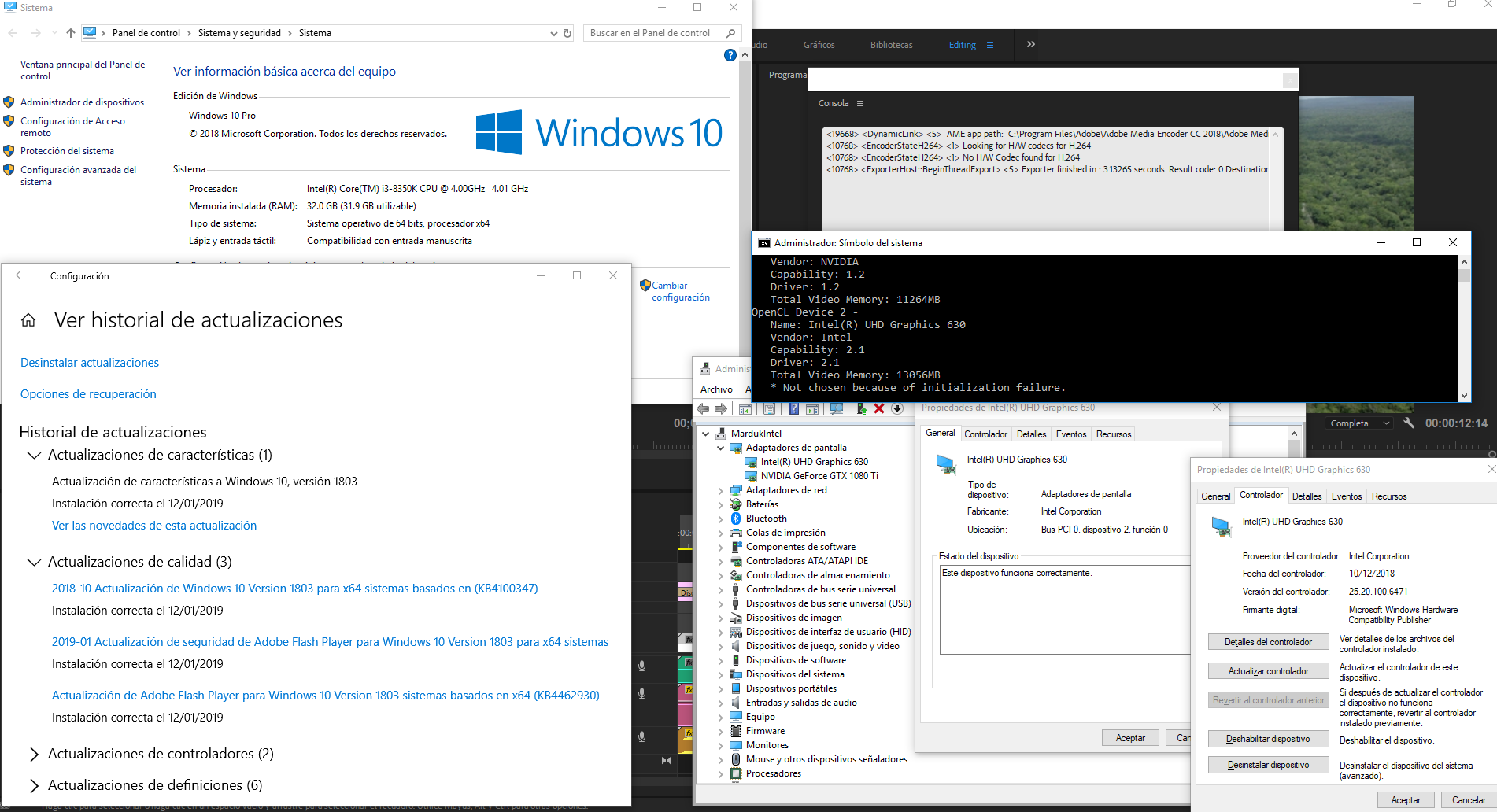The height and width of the screenshot is (812, 1497).
Task: Click Bluetooth category icon in device tree
Action: [736, 519]
